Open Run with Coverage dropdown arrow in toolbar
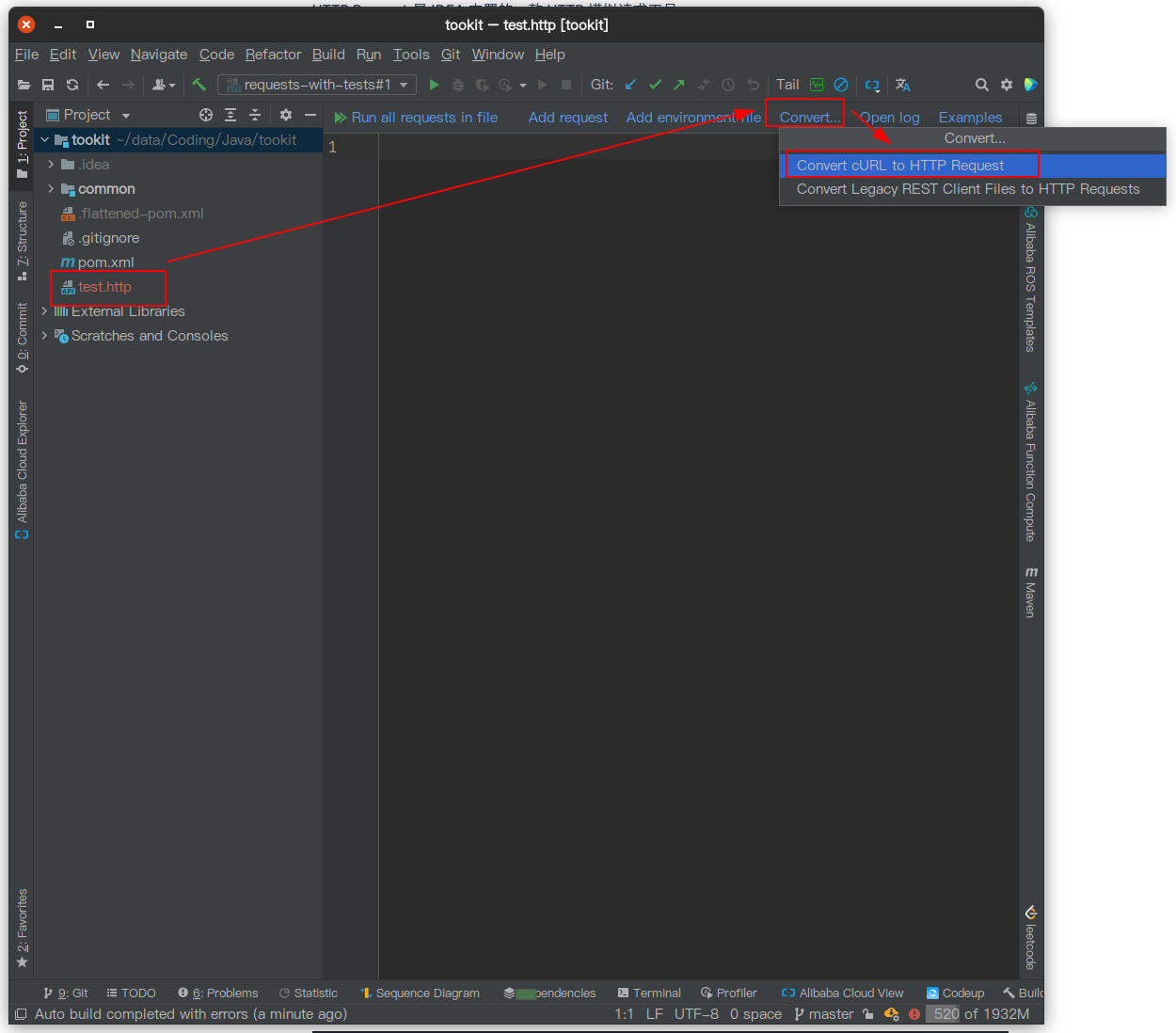Viewport: 1176px width, 1033px height. (x=523, y=85)
